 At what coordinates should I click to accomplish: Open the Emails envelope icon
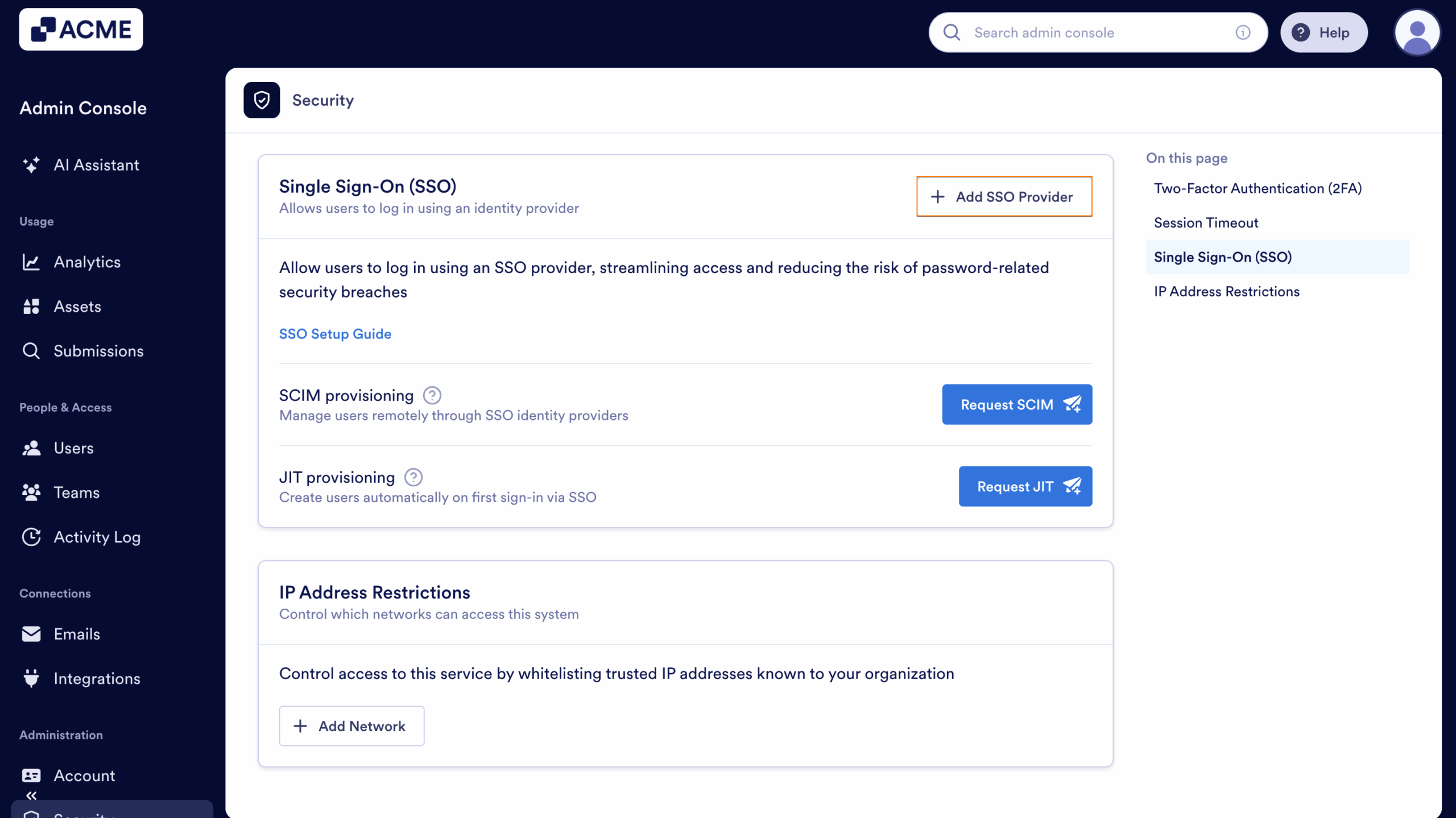pyautogui.click(x=32, y=634)
